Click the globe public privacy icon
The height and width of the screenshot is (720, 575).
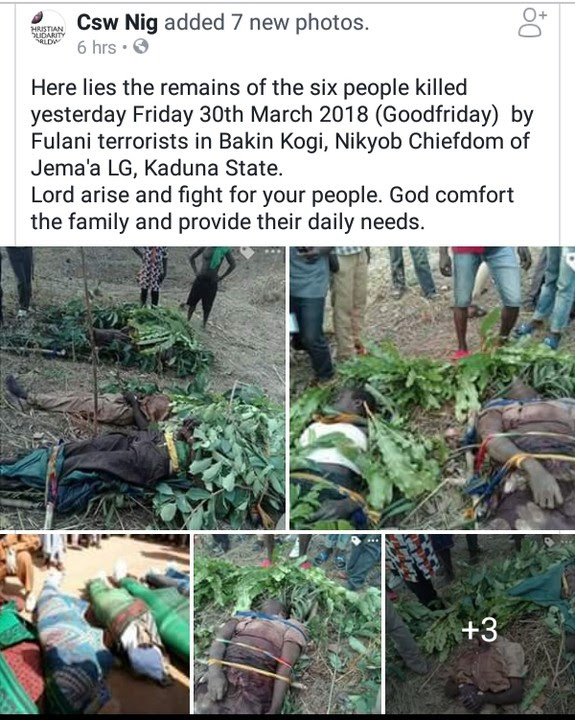(x=141, y=46)
